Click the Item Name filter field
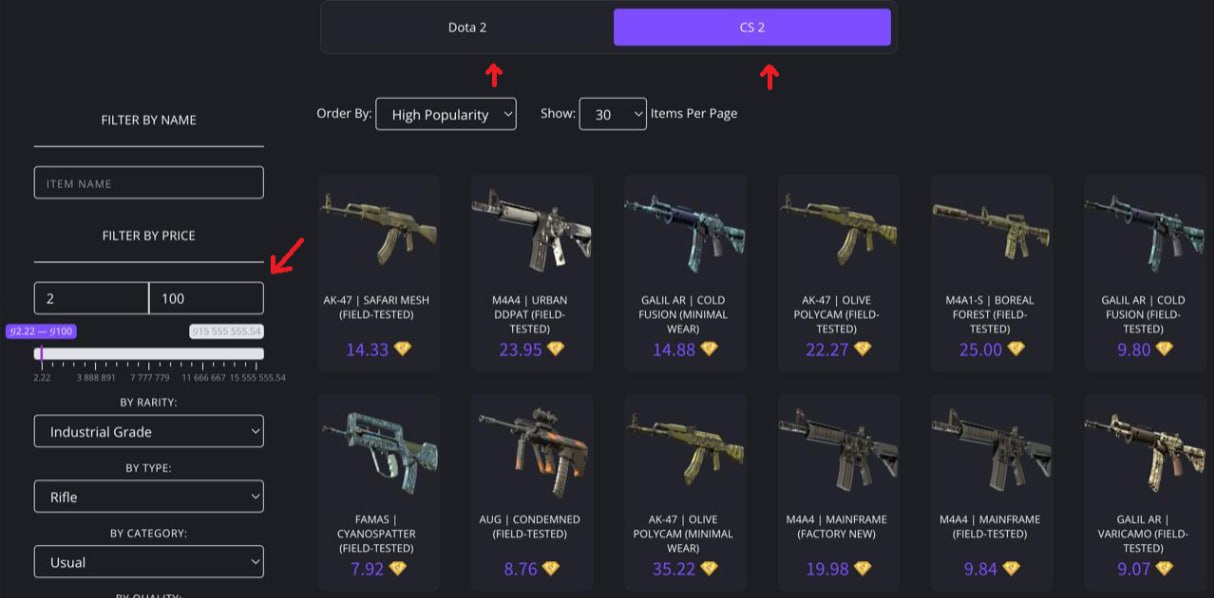The width and height of the screenshot is (1214, 598). coord(149,183)
